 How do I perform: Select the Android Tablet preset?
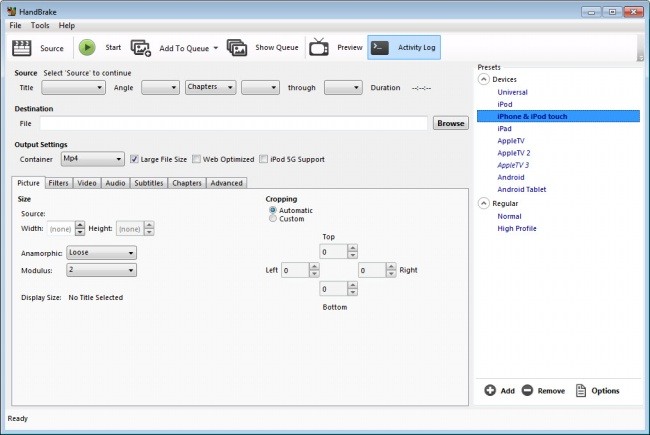521,189
